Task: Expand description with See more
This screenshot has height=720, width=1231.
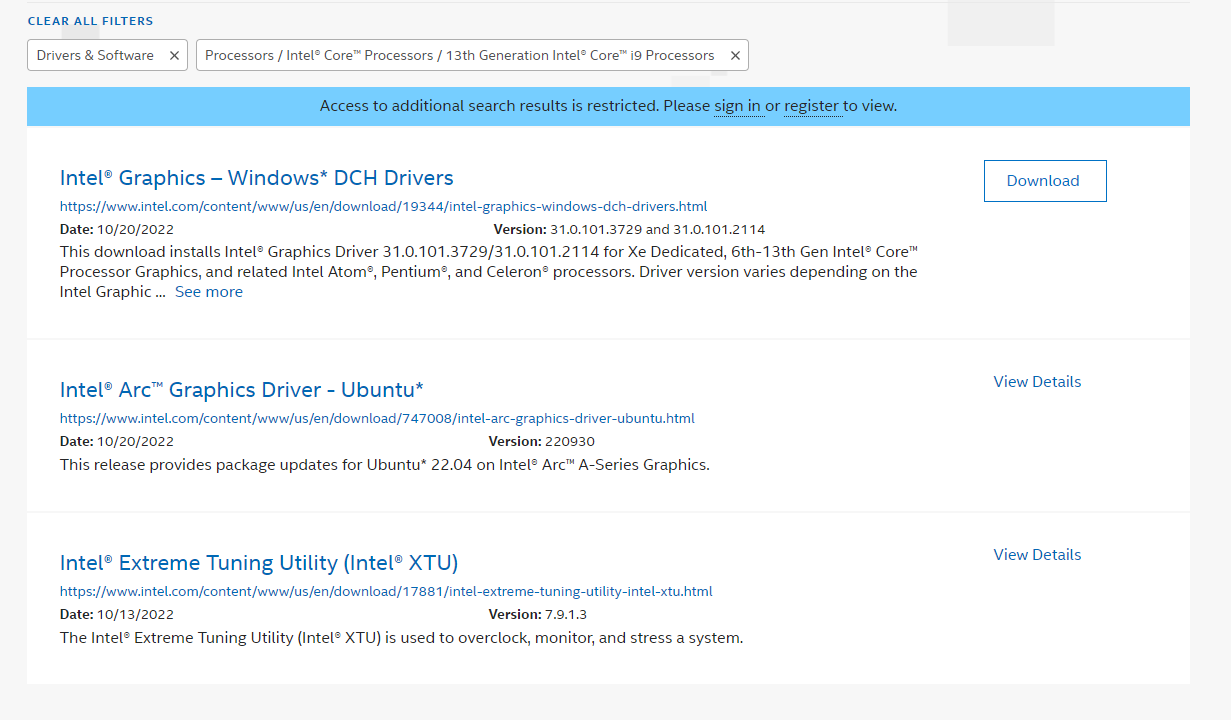Action: coord(209,292)
